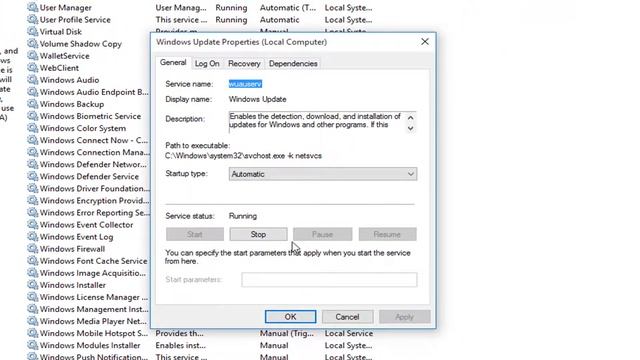The height and width of the screenshot is (360, 640).
Task: Click the Pause button
Action: [322, 234]
